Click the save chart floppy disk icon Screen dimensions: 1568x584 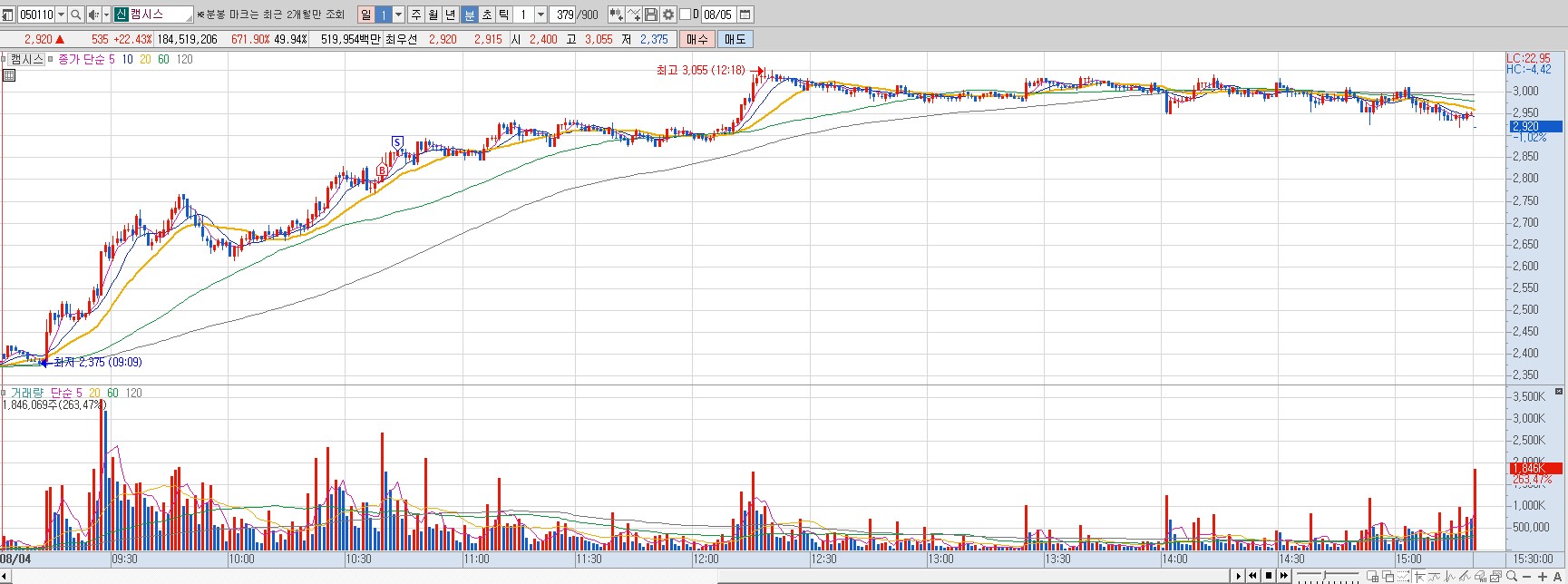click(x=651, y=15)
